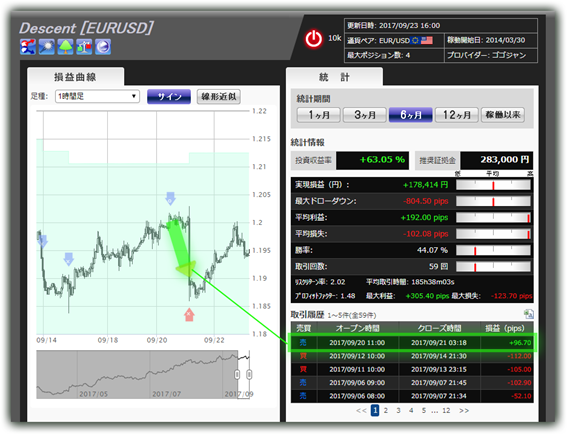
Task: Click the export icon above trade history
Action: [528, 314]
